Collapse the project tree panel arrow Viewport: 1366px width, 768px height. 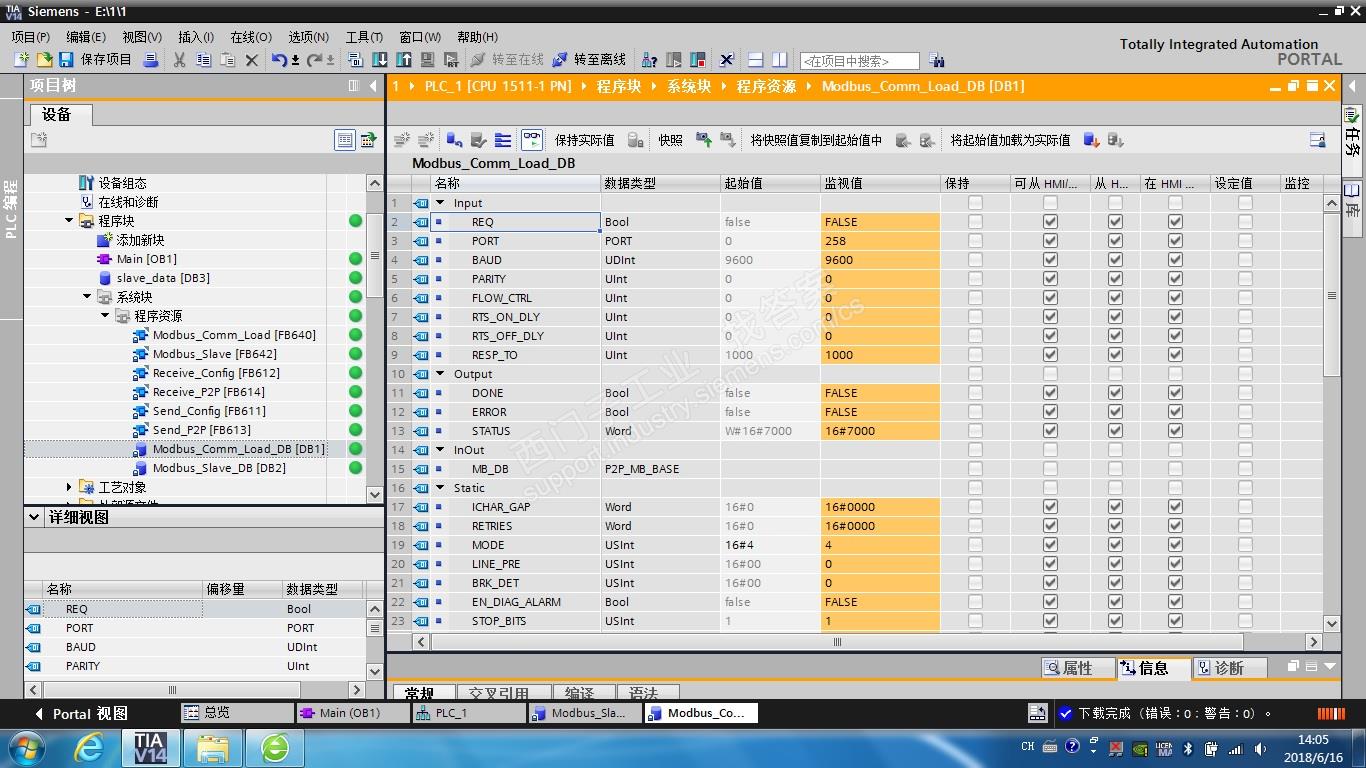pyautogui.click(x=374, y=86)
